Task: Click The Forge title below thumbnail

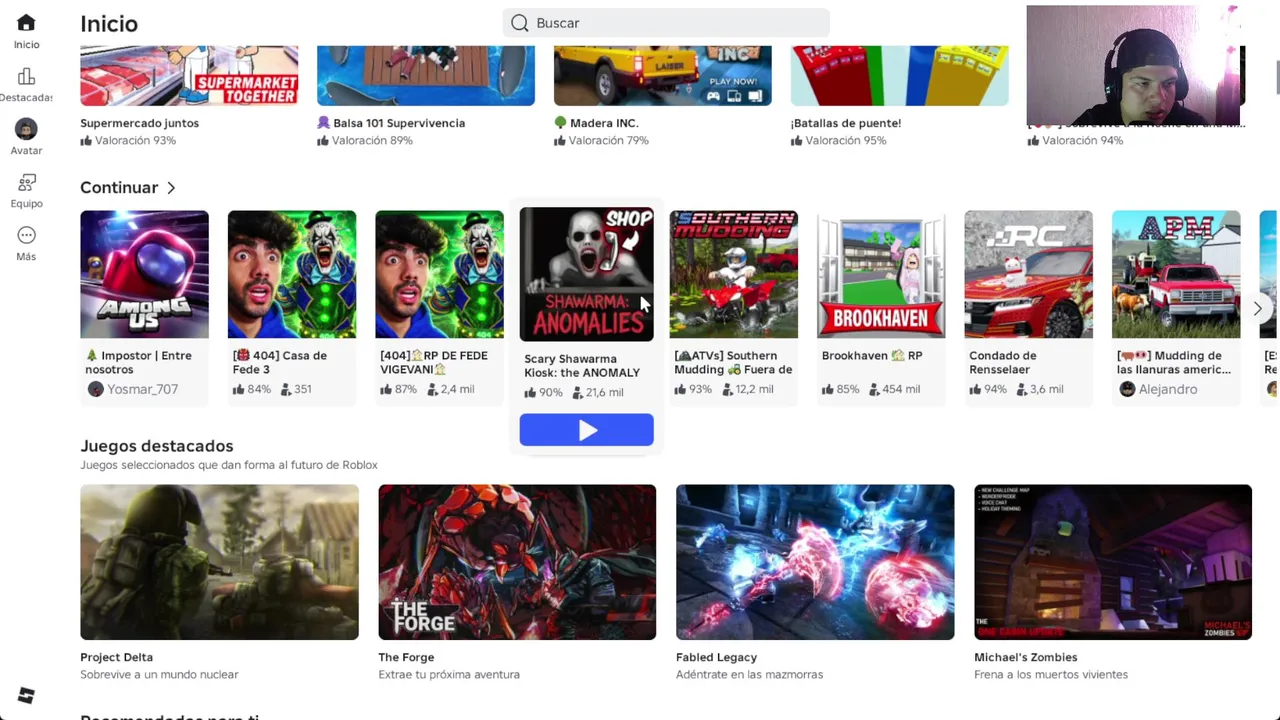Action: coord(406,657)
